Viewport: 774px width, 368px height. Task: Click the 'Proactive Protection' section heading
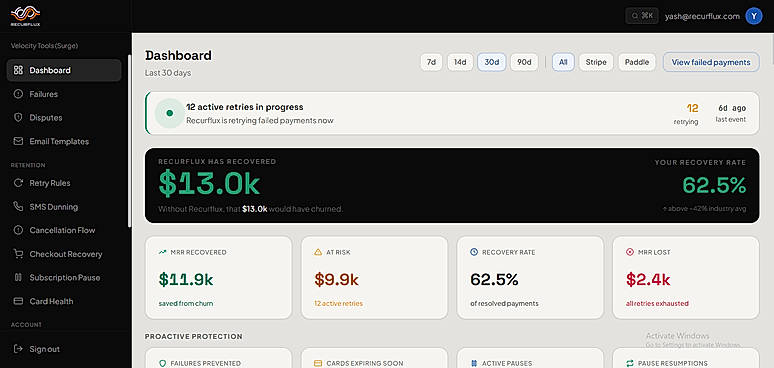coord(194,336)
